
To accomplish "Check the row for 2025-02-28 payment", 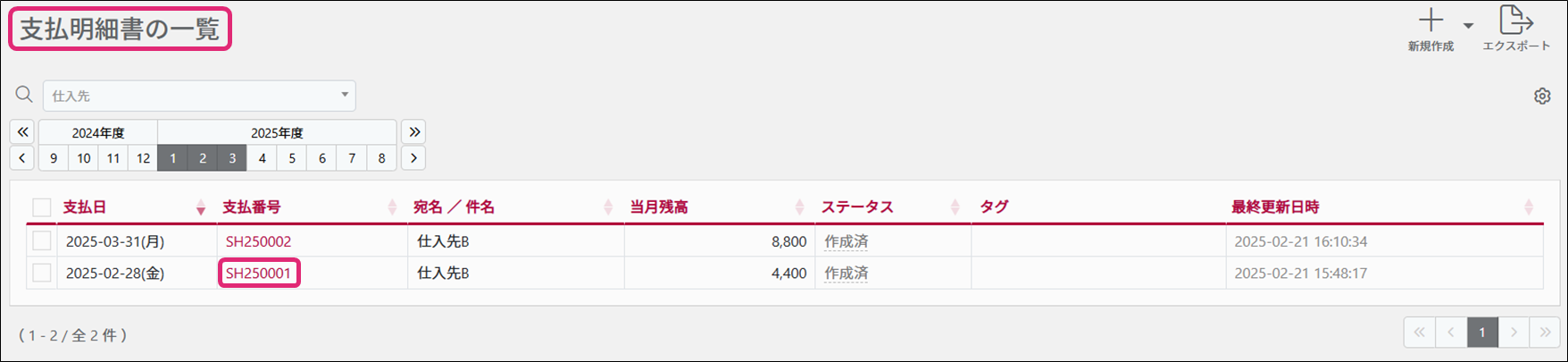I will pos(42,273).
